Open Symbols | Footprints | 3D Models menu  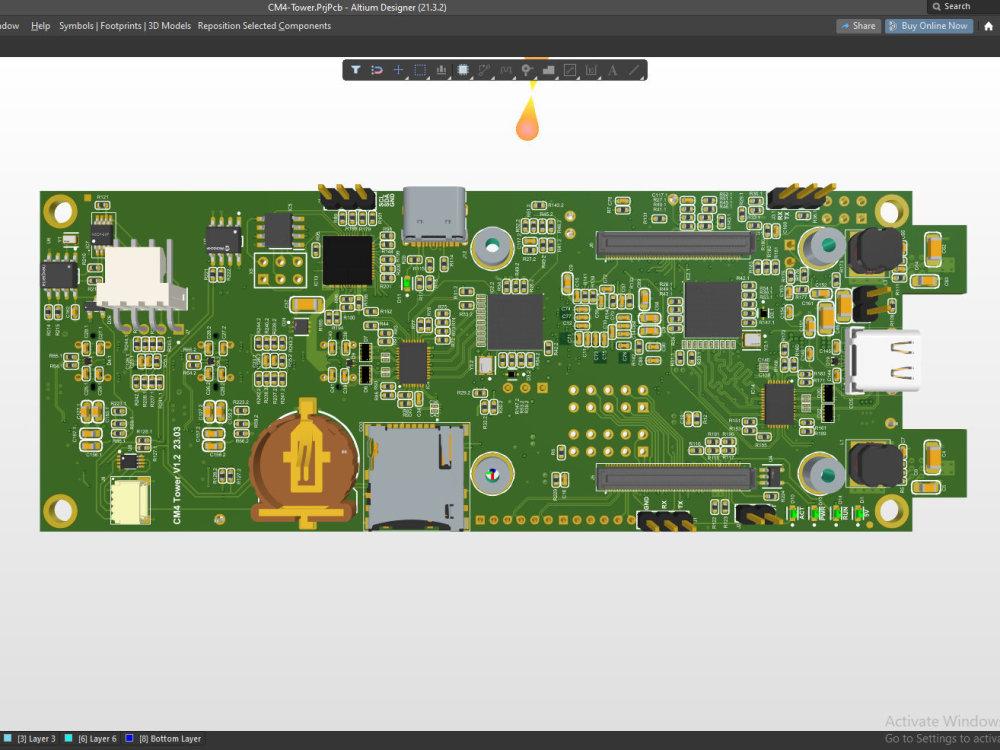point(125,26)
